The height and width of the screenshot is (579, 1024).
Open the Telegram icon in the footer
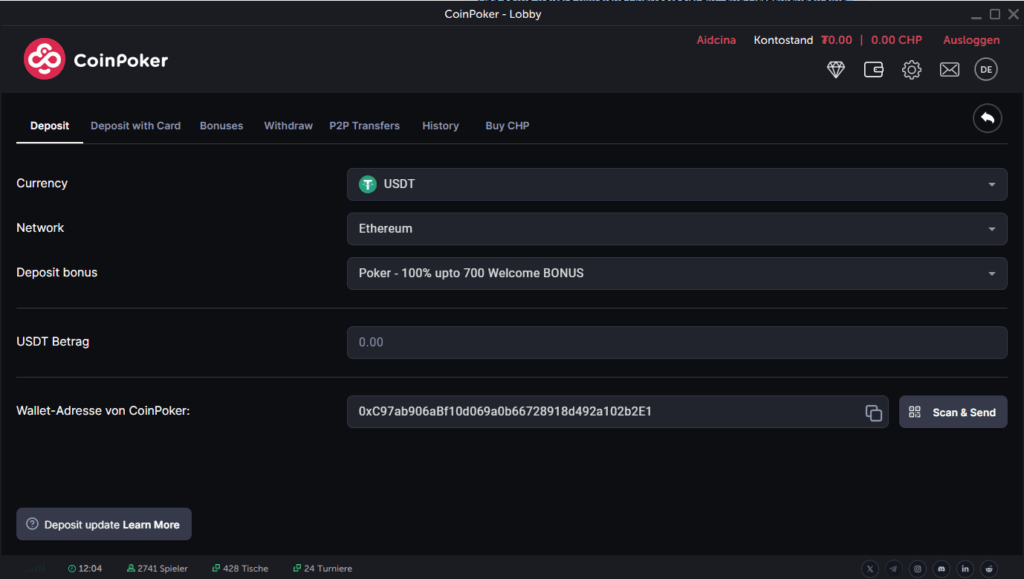[893, 568]
